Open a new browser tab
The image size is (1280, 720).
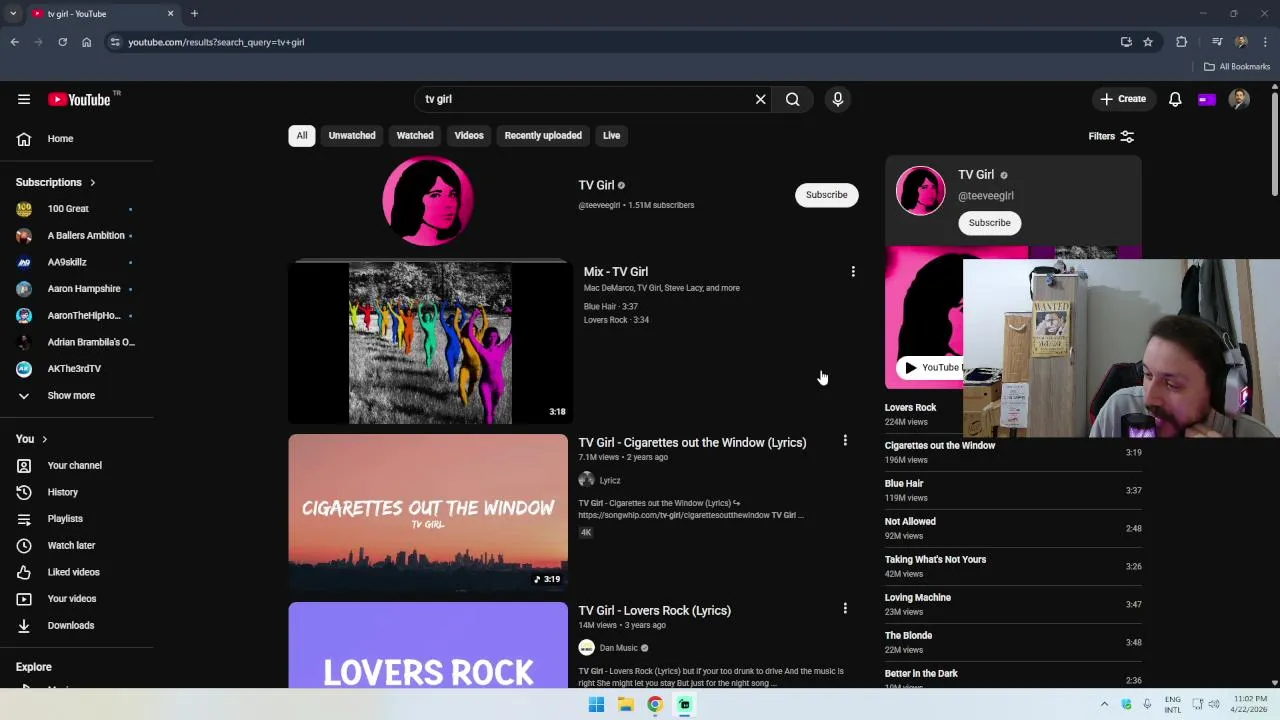[x=194, y=14]
